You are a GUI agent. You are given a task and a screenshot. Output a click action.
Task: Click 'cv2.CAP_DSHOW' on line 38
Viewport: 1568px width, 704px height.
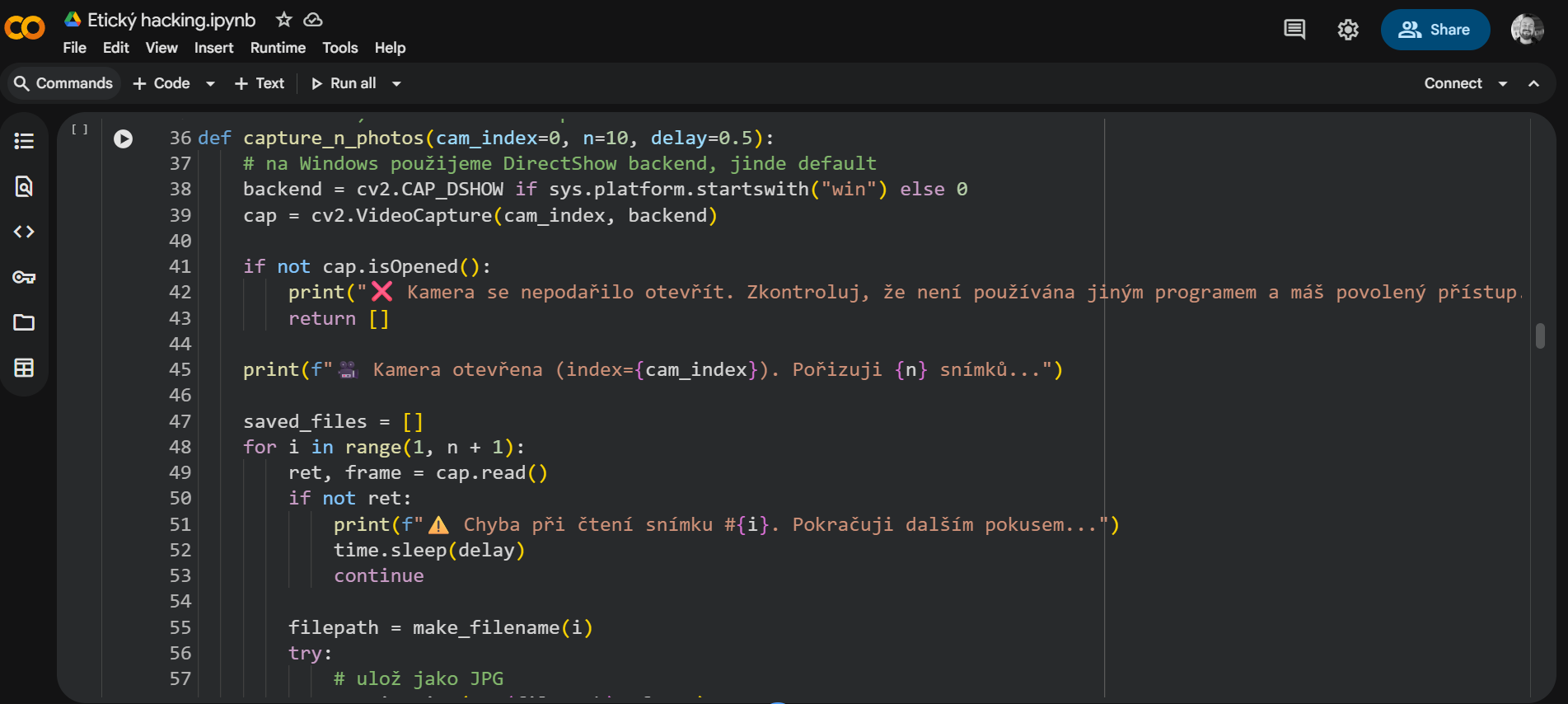pyautogui.click(x=430, y=189)
